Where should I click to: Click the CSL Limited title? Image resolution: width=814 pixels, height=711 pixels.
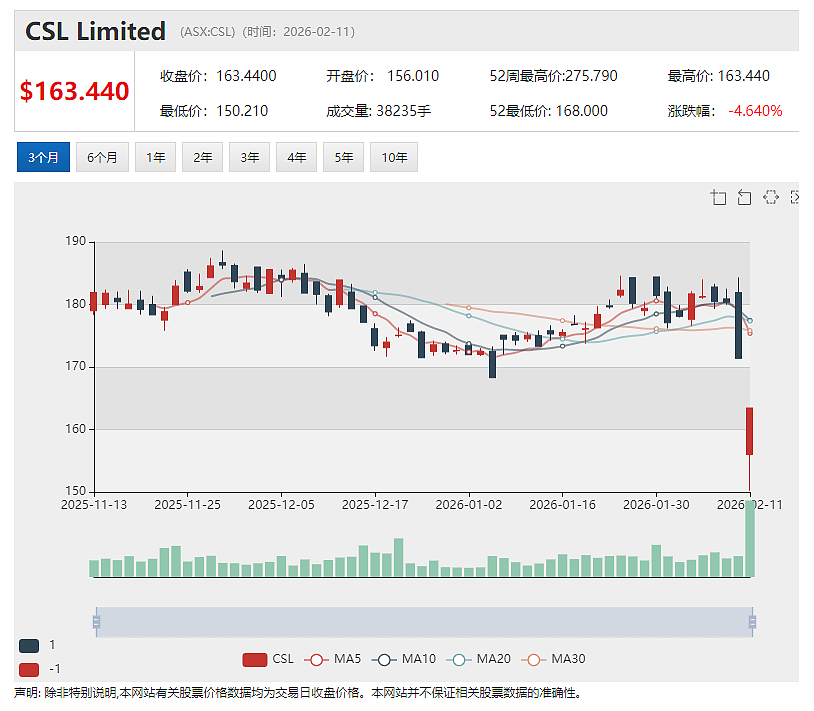(x=96, y=31)
